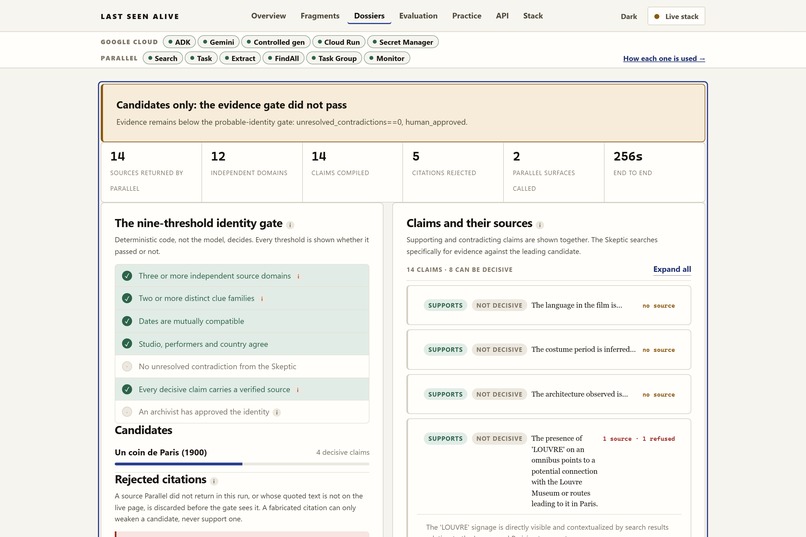This screenshot has height=537, width=806.
Task: Click empty circle for unresolved contradiction threshold
Action: pos(127,366)
